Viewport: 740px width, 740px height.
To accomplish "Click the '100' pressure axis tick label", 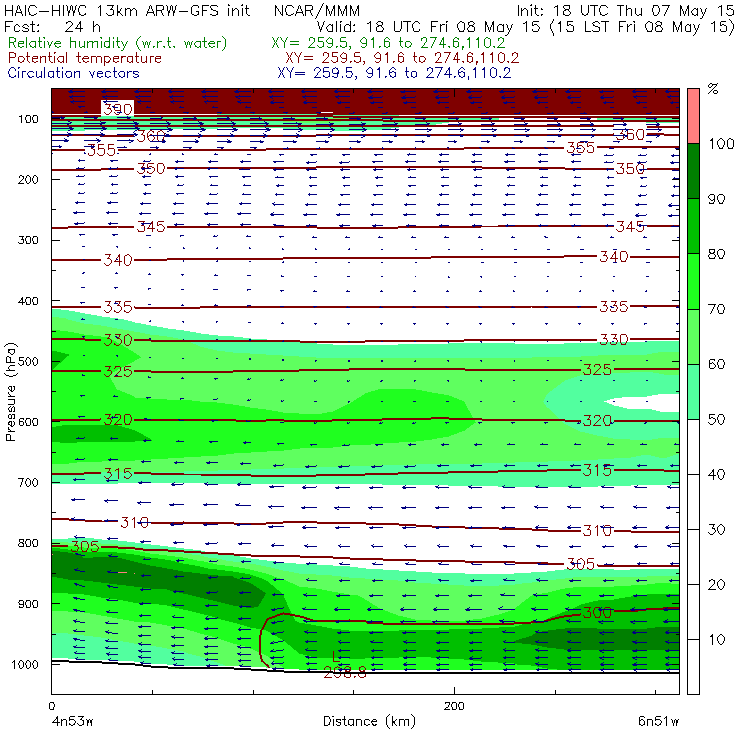I will pos(28,119).
